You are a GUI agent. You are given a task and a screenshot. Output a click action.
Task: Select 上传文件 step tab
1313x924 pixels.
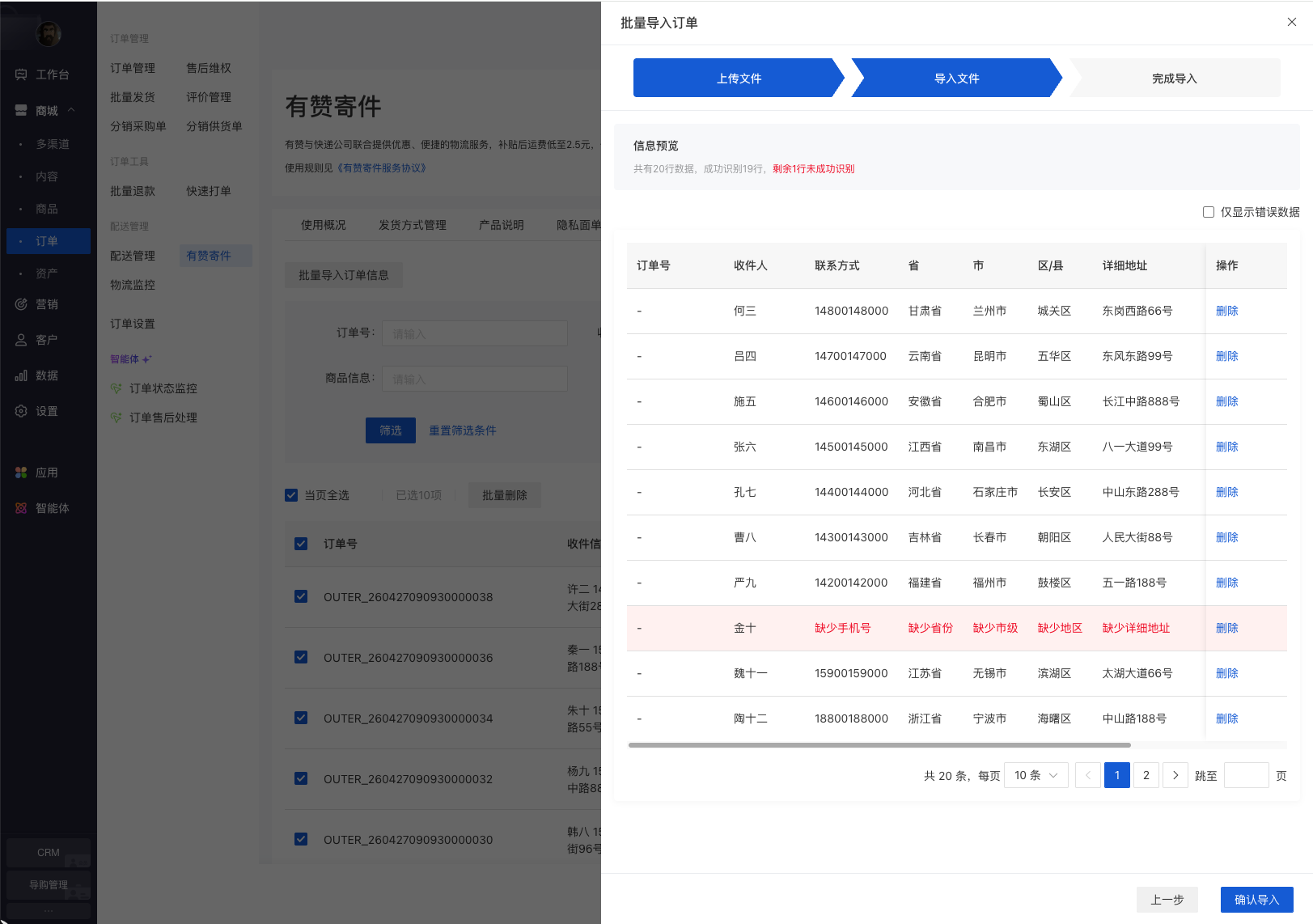point(738,78)
